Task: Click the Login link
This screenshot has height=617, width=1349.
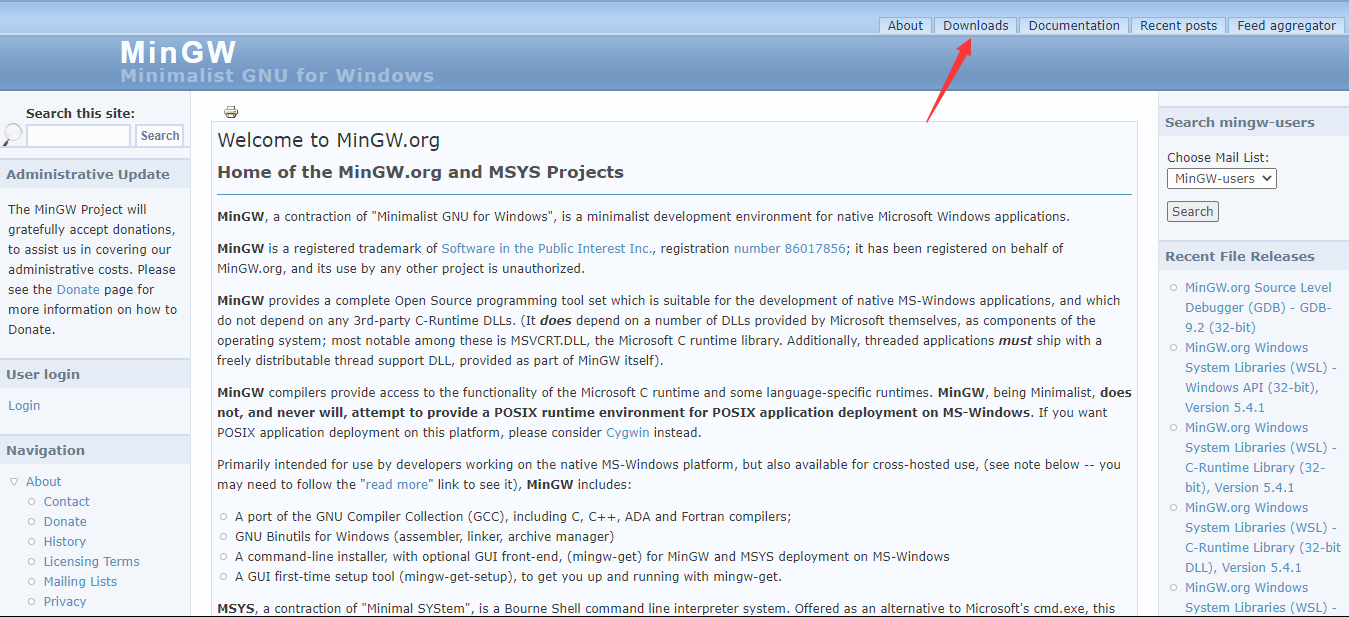Action: point(24,405)
